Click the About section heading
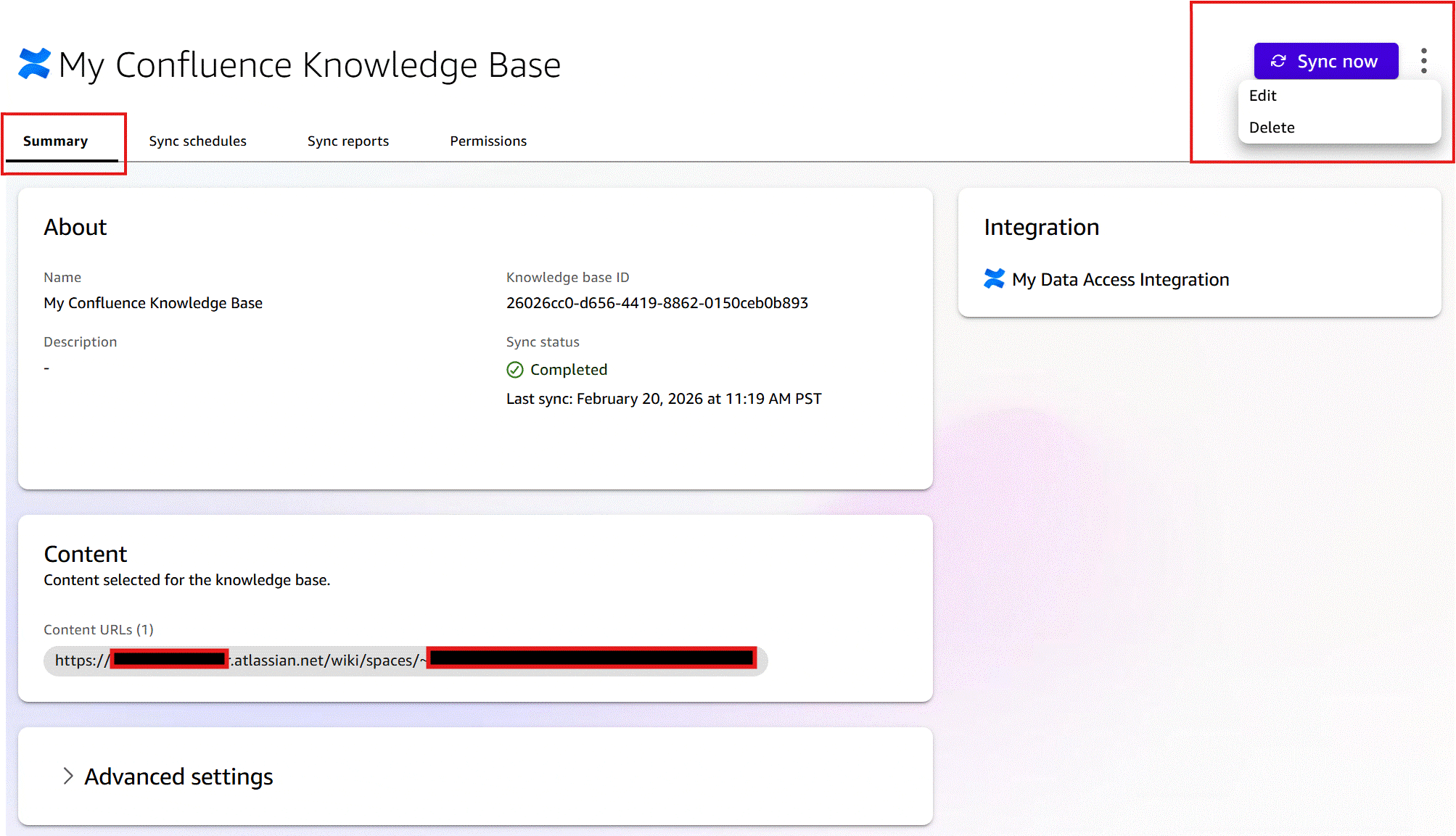The width and height of the screenshot is (1456, 836). 75,227
